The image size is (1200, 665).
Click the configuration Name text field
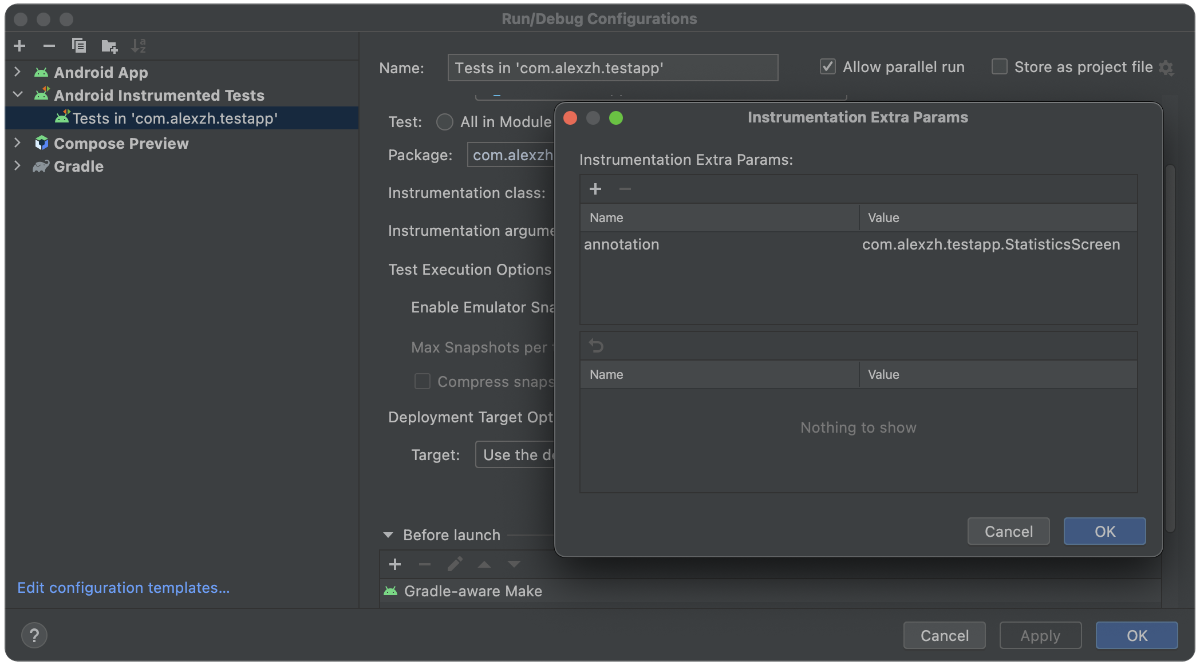[x=613, y=67]
